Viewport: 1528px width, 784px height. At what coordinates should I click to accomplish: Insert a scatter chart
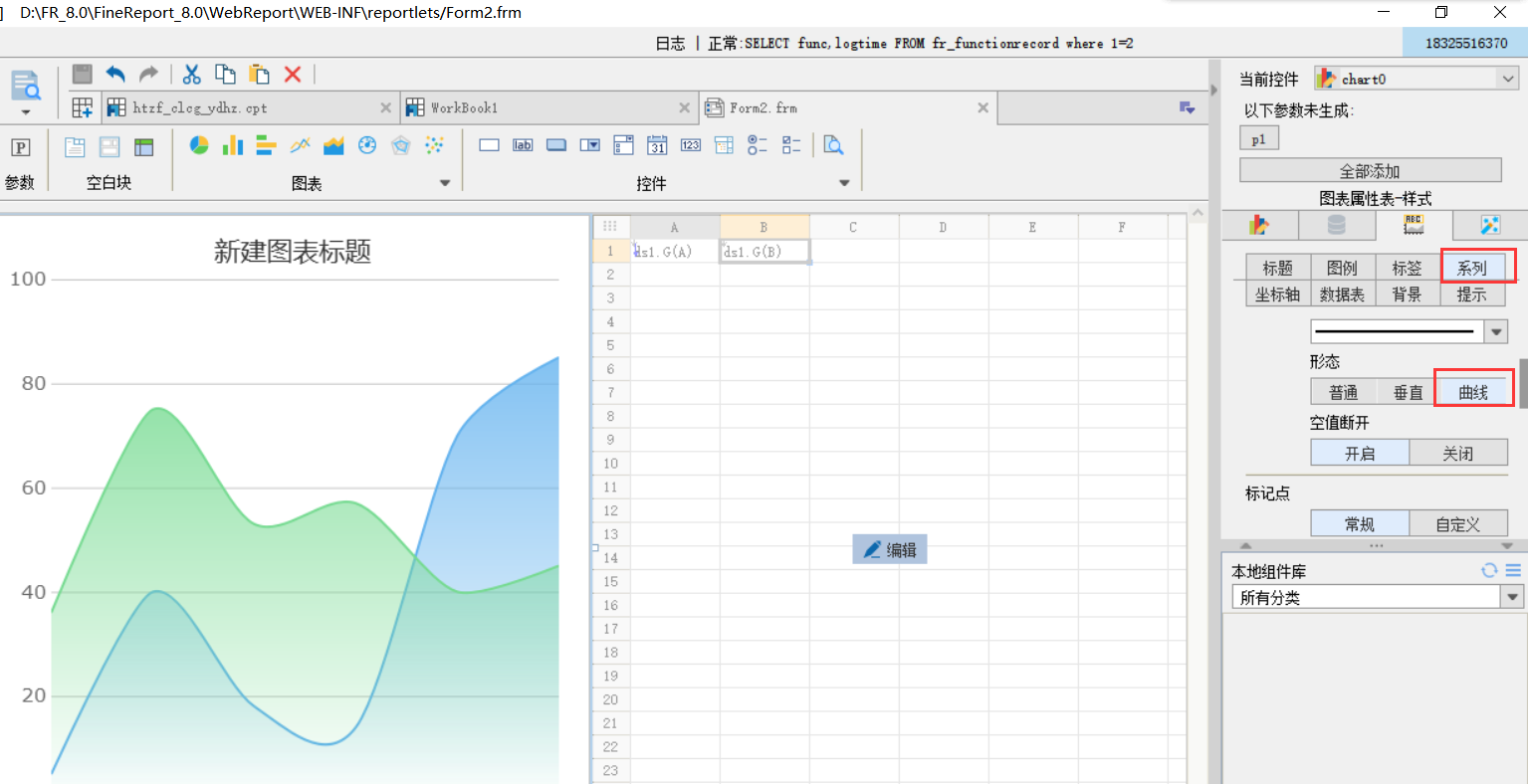click(x=434, y=145)
